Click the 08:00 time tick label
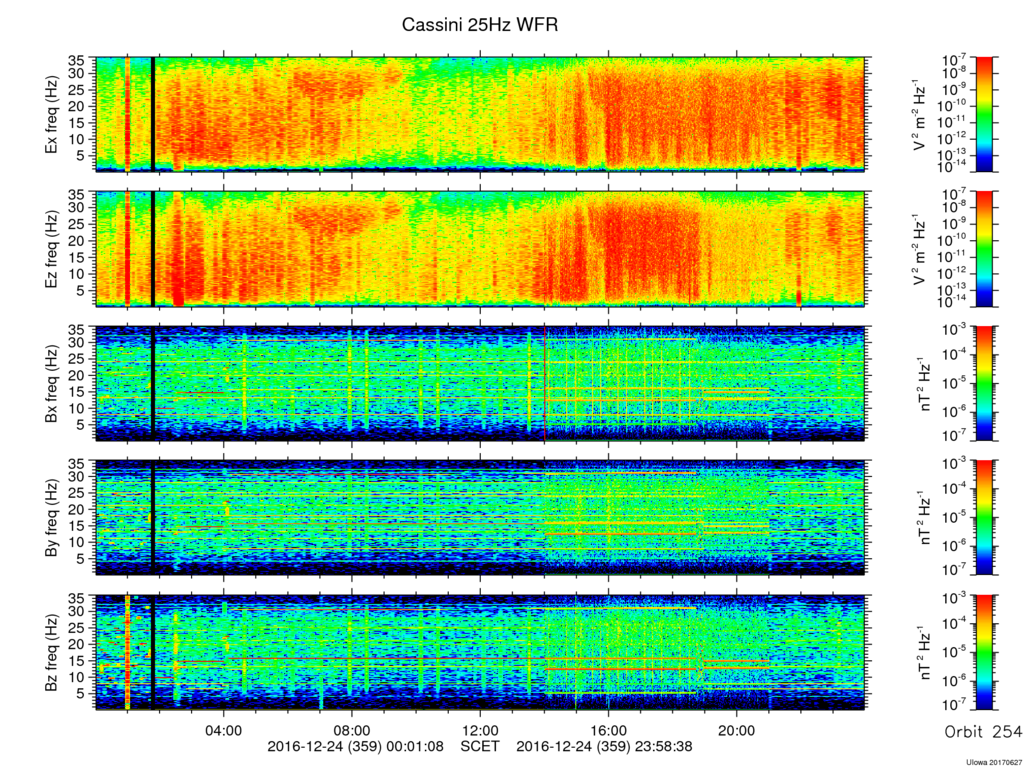This screenshot has width=1024, height=767. [x=352, y=728]
